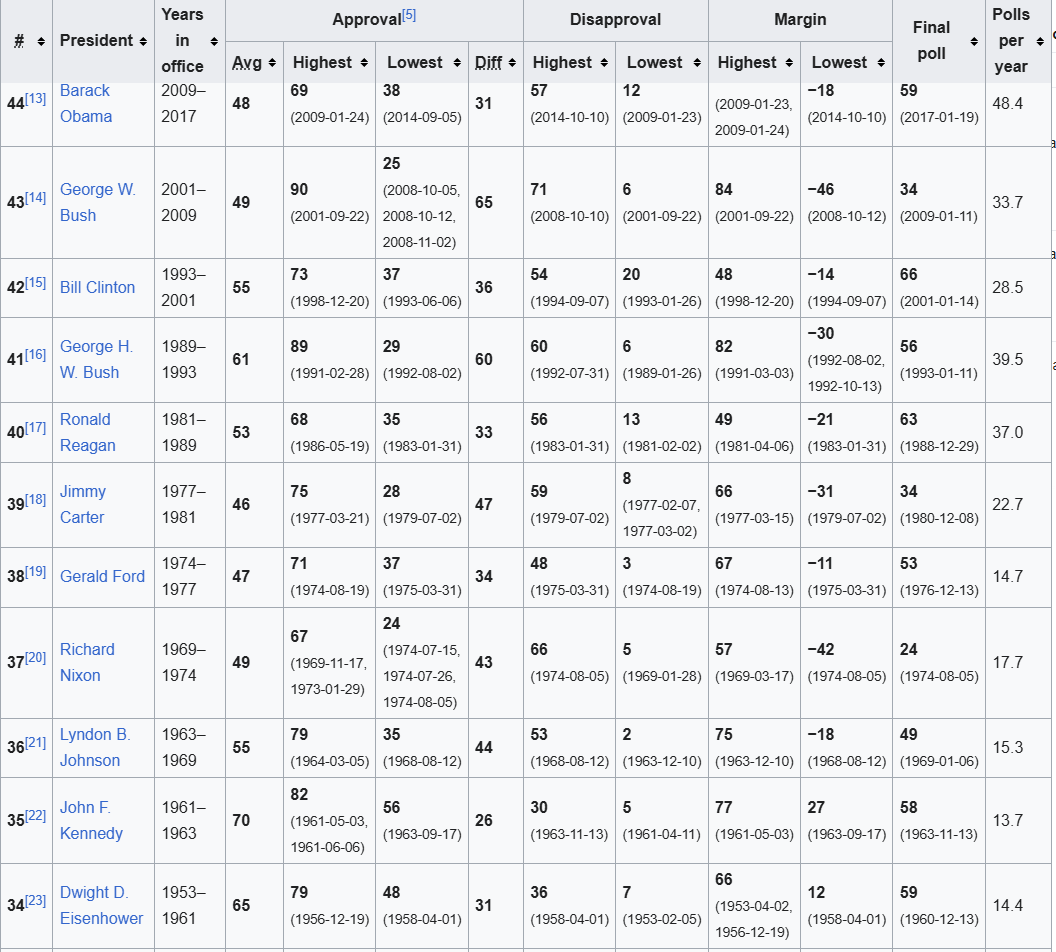Follow reference [17] beside 40
The height and width of the screenshot is (952, 1056).
(36, 427)
